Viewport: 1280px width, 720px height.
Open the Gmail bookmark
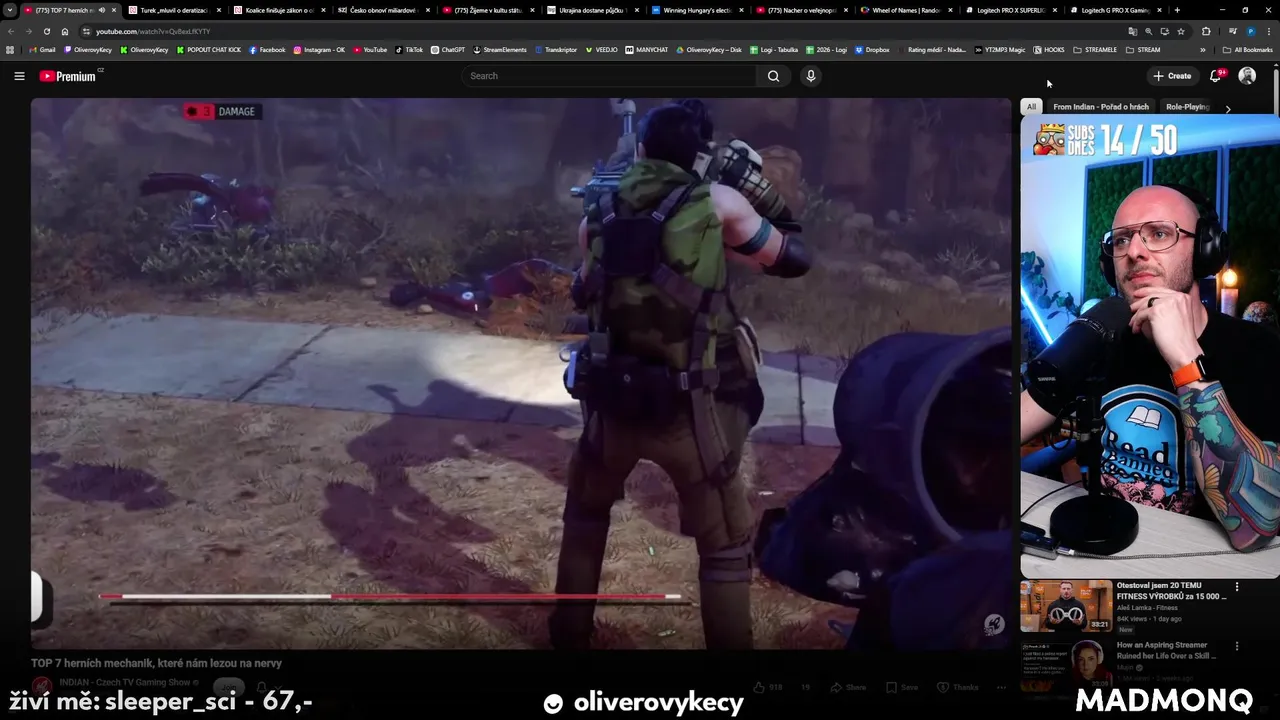click(x=42, y=50)
